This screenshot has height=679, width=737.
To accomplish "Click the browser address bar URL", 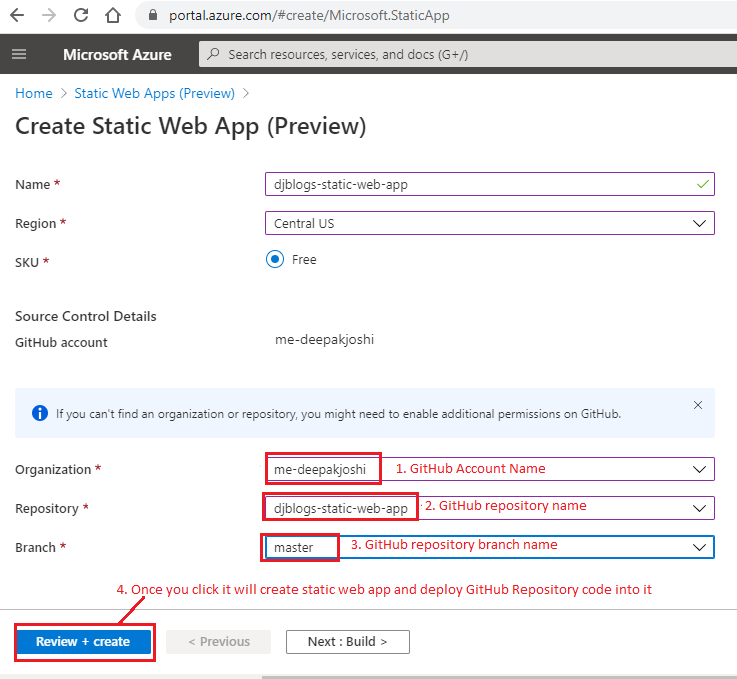I will point(309,15).
